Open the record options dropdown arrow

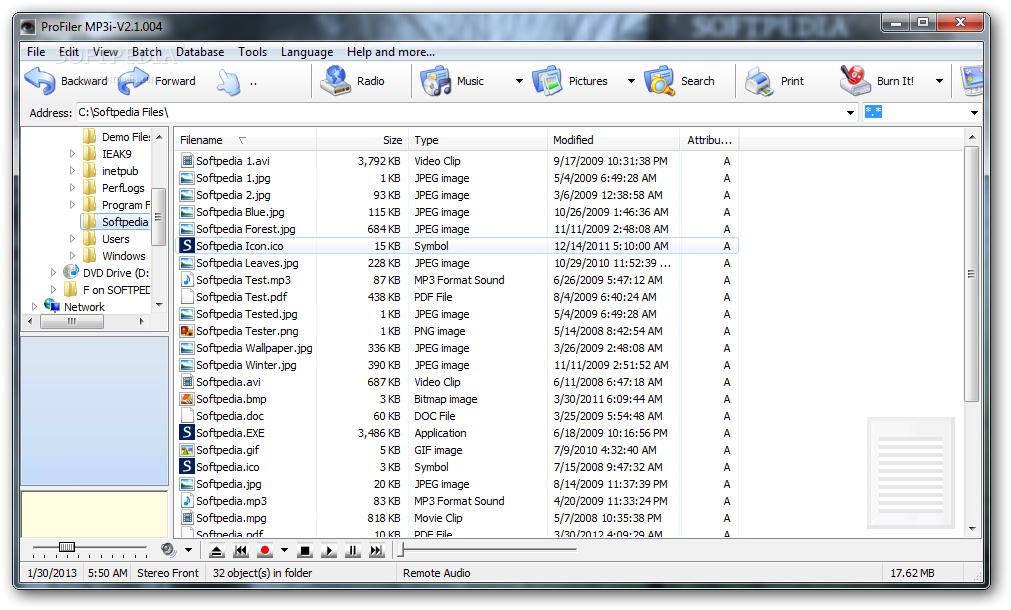click(284, 550)
